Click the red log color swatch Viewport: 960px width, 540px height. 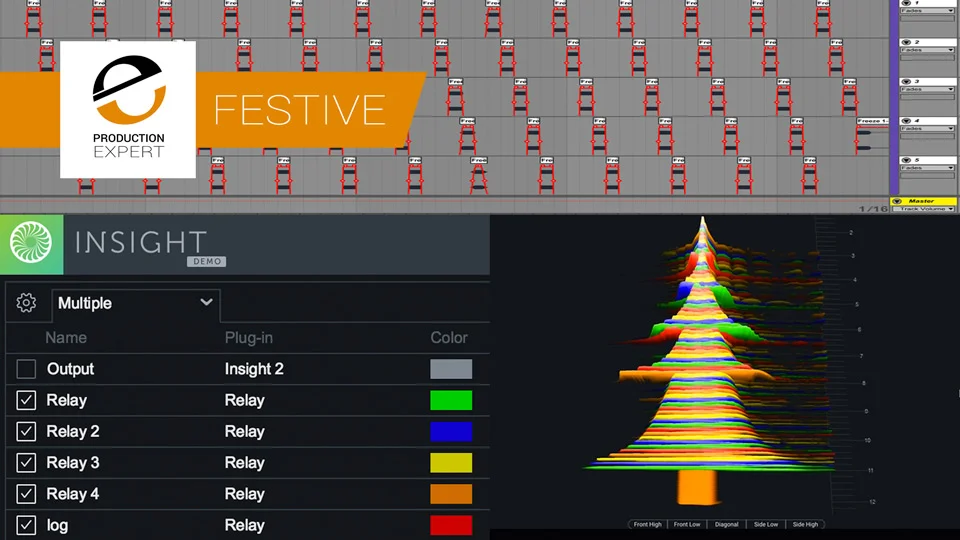click(451, 525)
